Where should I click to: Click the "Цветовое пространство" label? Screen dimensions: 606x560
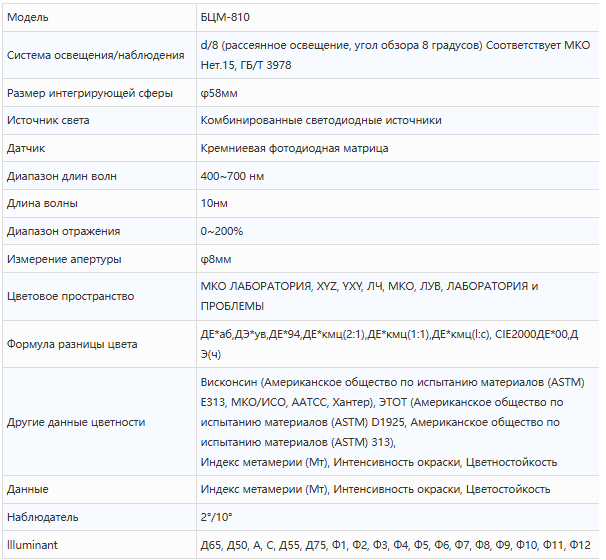(70, 296)
